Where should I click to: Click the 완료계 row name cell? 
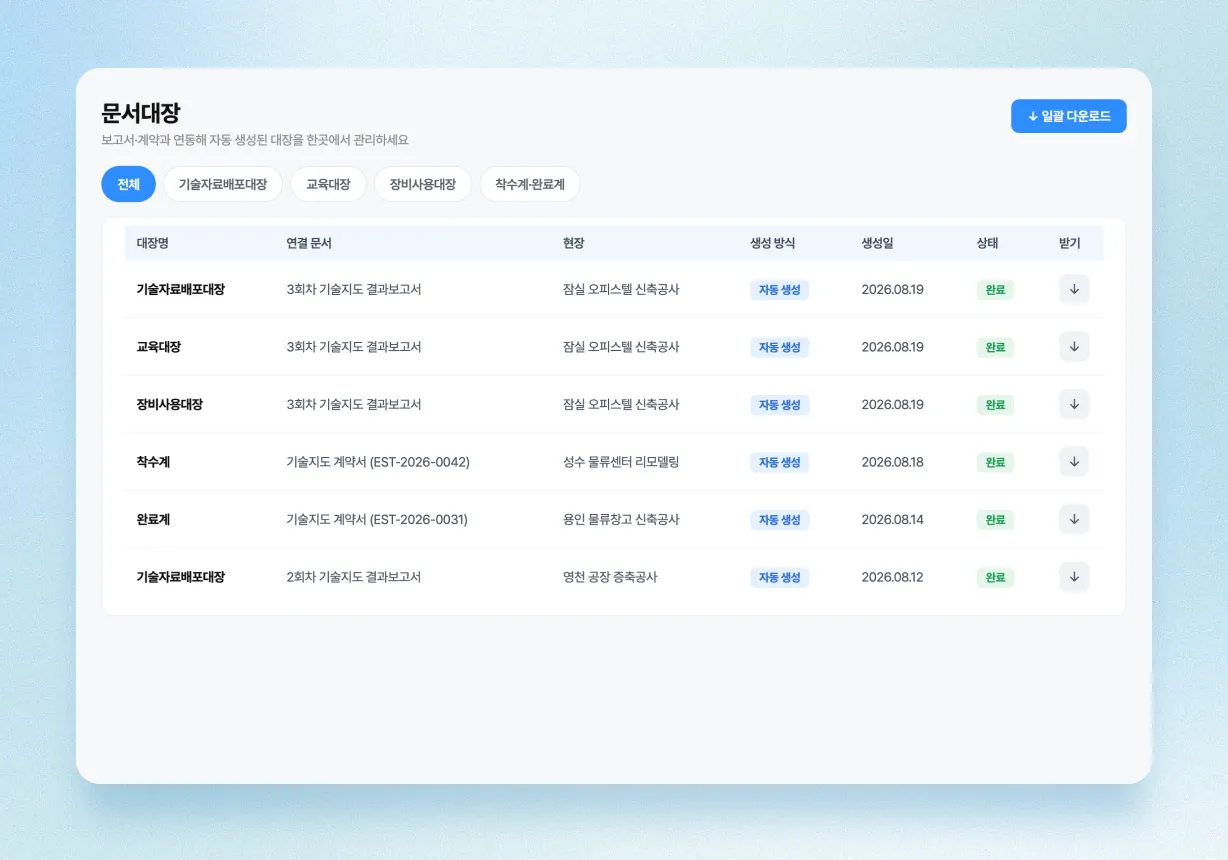[153, 519]
